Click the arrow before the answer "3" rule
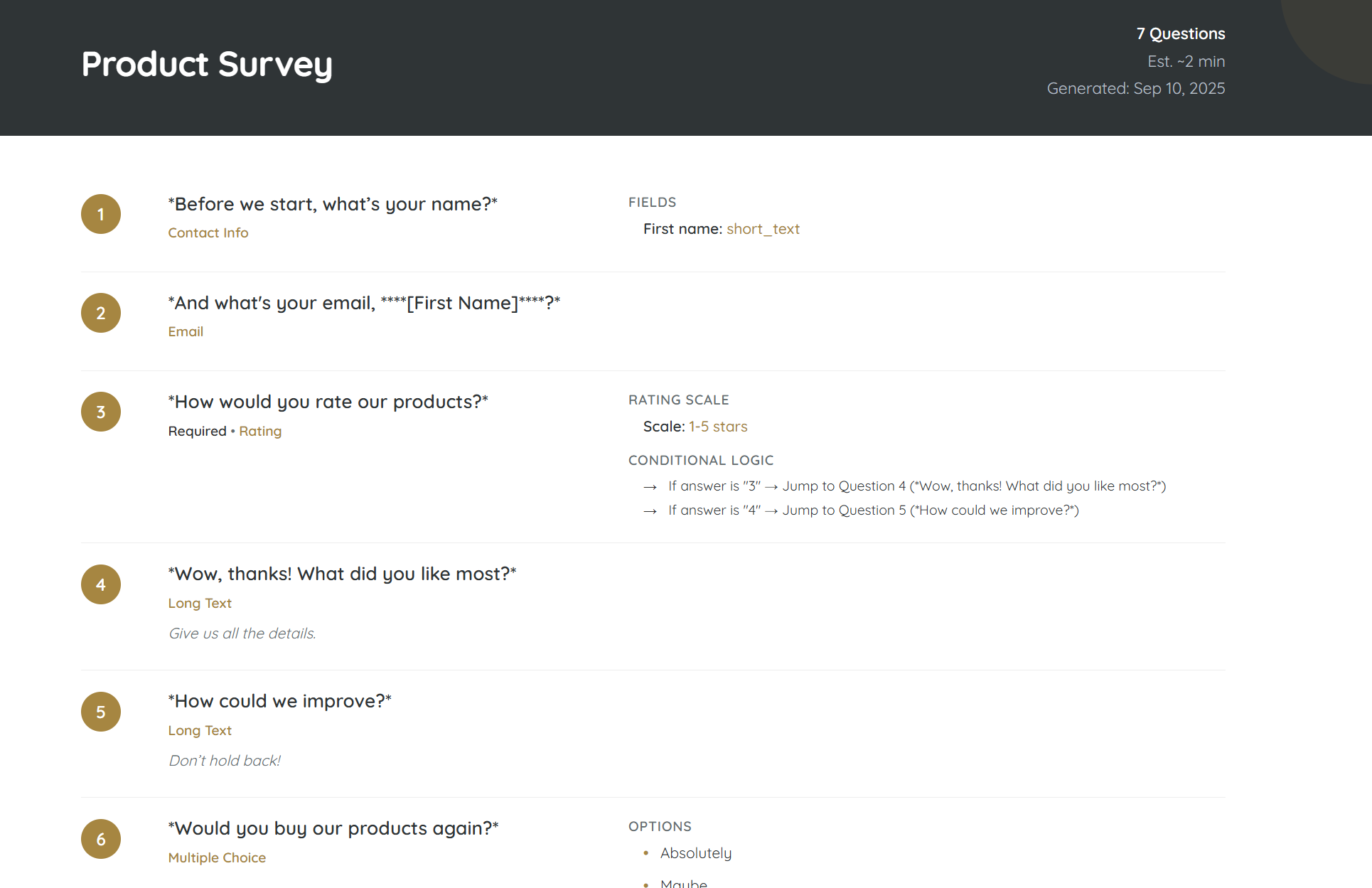The width and height of the screenshot is (1372, 888). point(650,487)
